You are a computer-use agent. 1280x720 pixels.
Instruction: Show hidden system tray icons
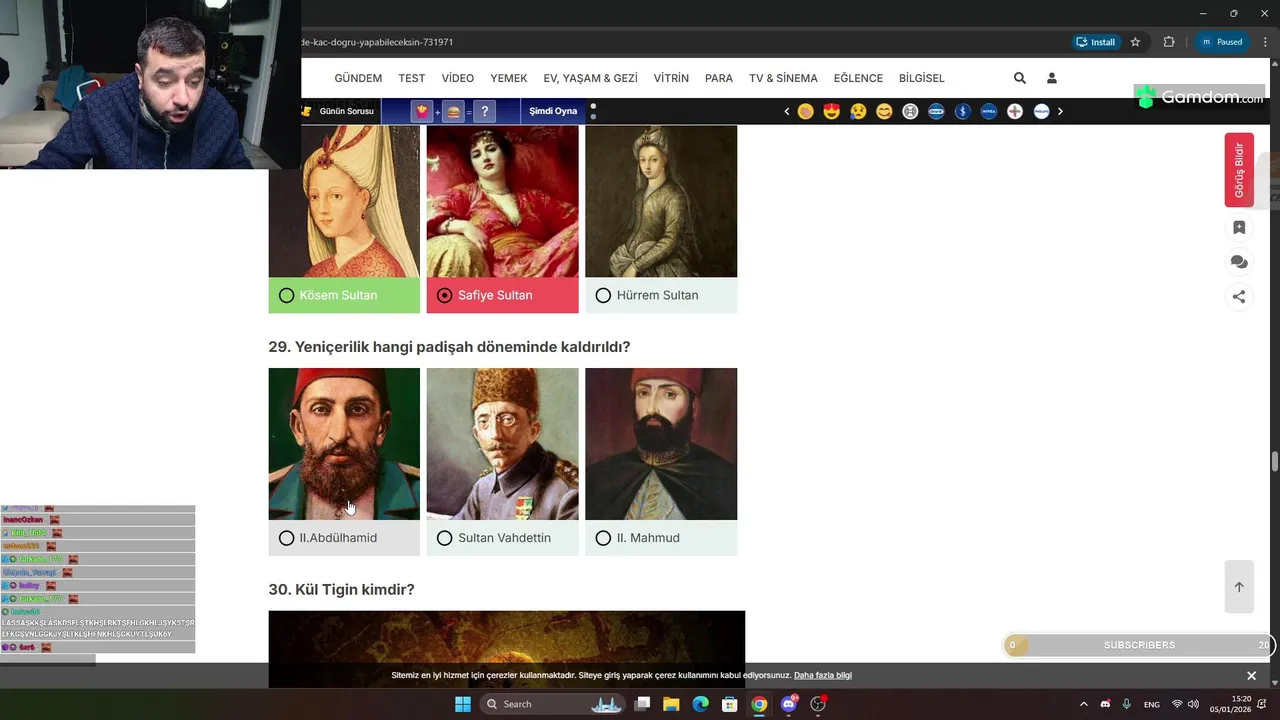click(x=1083, y=704)
